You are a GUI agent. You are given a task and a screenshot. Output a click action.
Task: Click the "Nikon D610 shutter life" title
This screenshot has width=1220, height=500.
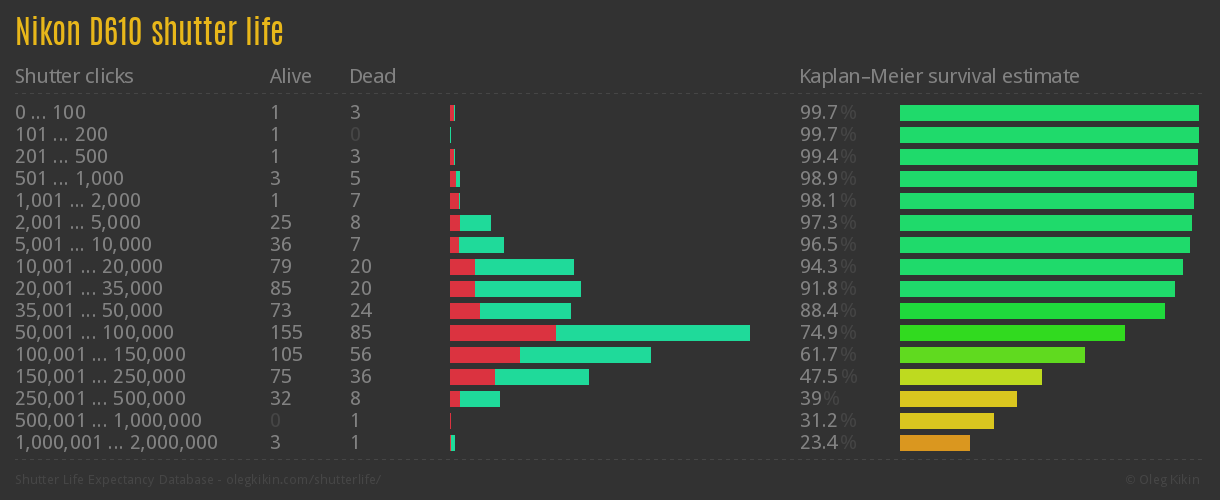[x=149, y=33]
